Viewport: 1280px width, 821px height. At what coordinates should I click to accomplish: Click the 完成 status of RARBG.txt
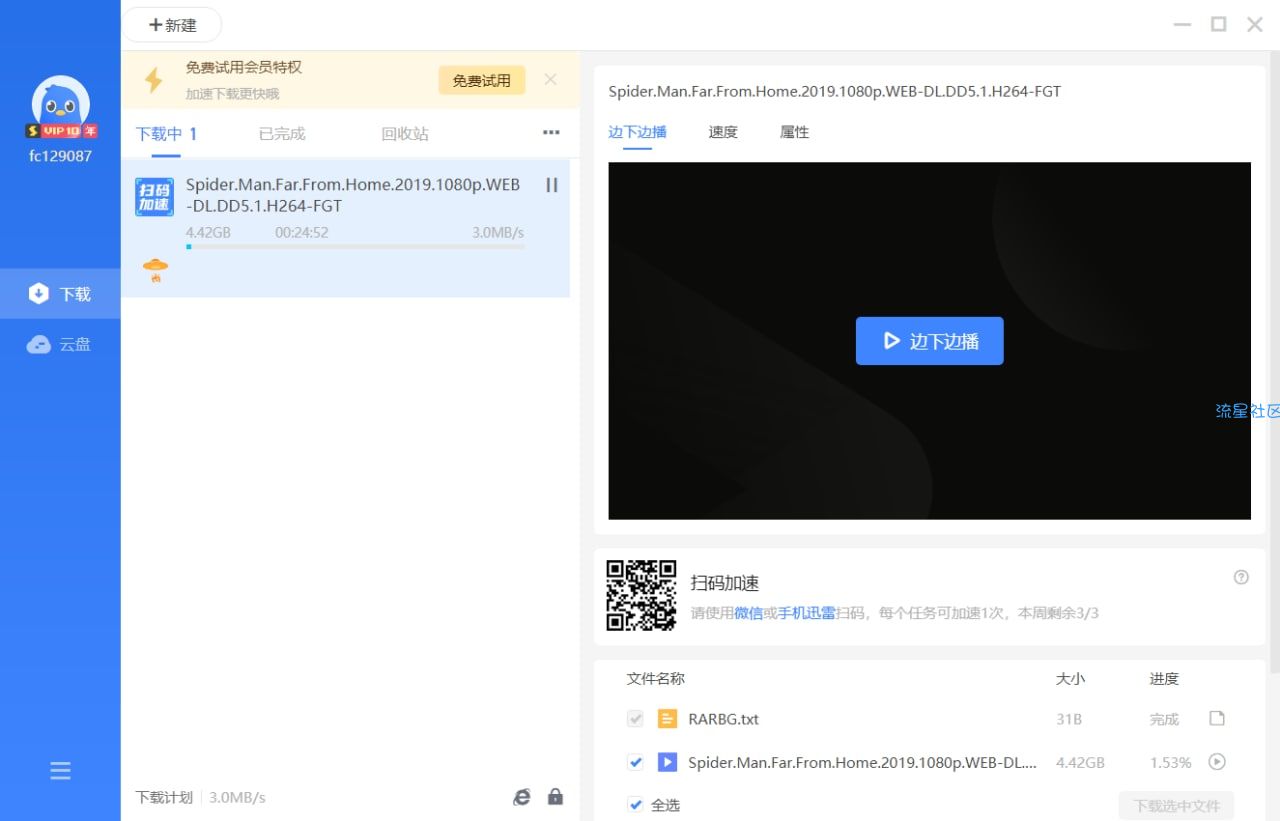click(1164, 719)
